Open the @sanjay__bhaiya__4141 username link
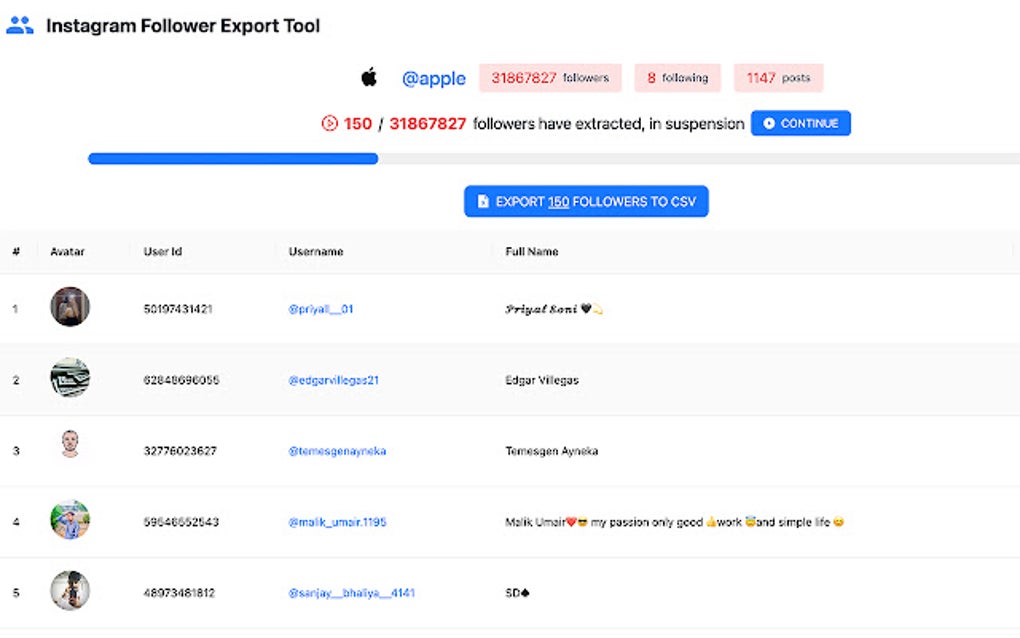Screen dimensions: 1020x638 pos(351,592)
